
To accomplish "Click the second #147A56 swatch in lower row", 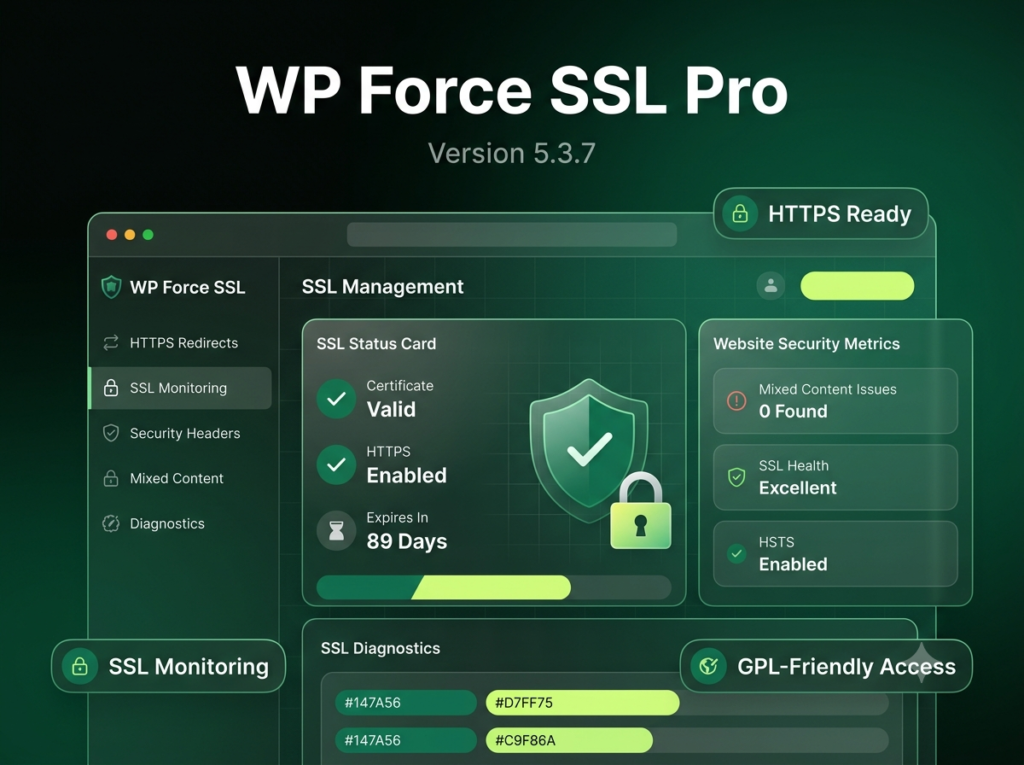I will coord(406,740).
